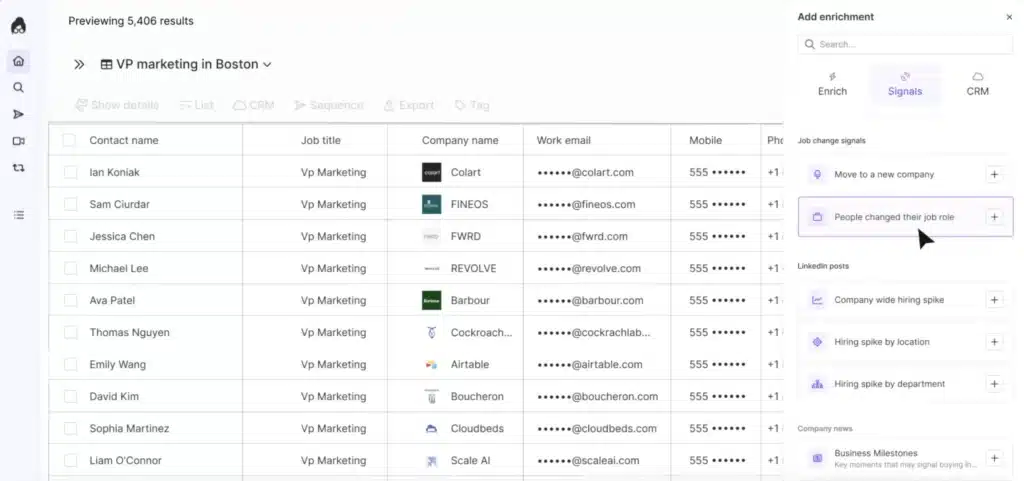Open the send/sequences icon in sidebar

point(18,114)
